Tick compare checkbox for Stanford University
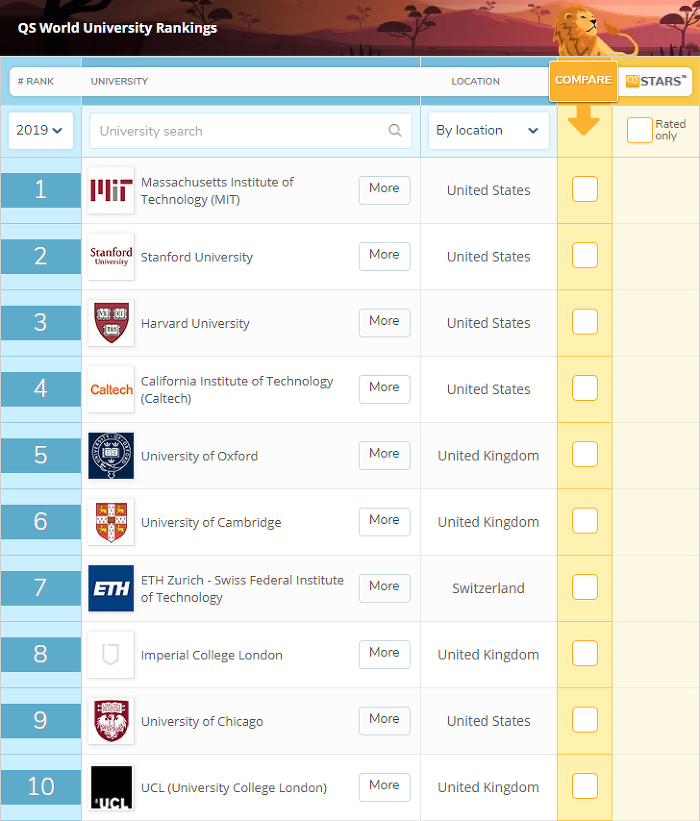 pos(585,255)
